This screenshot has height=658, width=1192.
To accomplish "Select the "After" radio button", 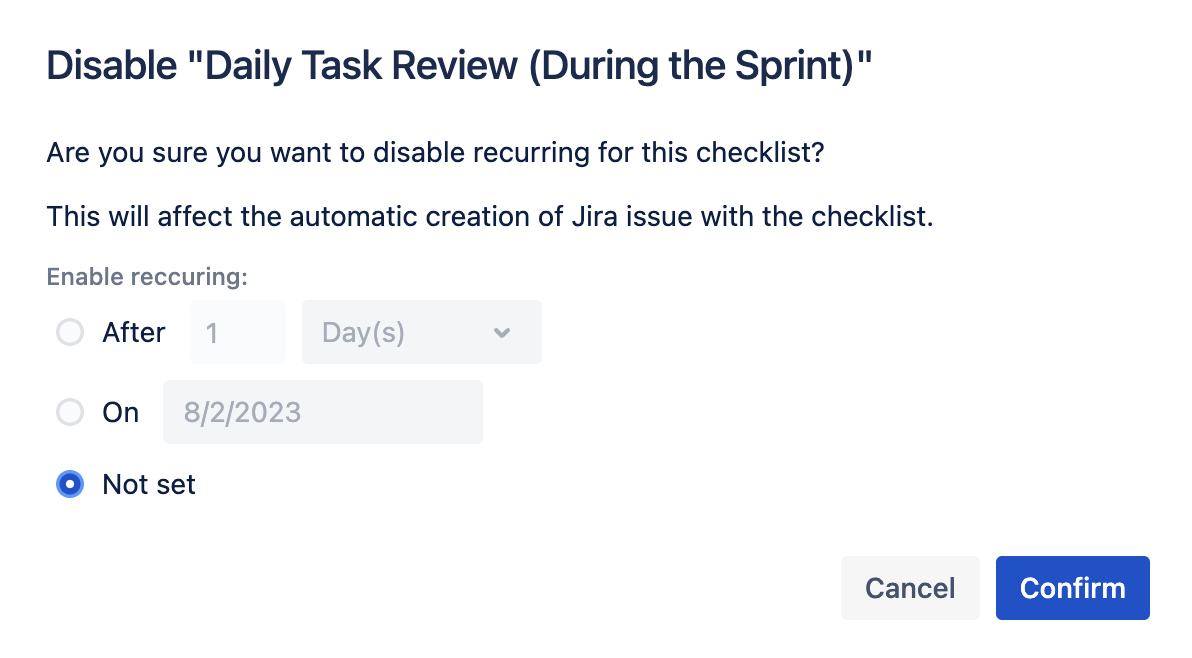I will click(70, 332).
